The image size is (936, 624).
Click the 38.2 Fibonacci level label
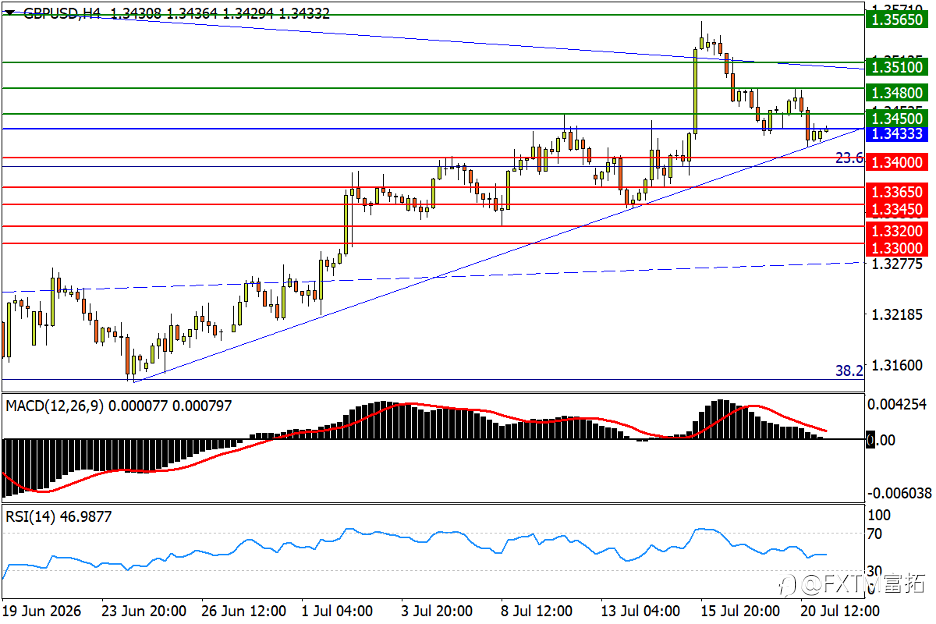click(x=849, y=371)
